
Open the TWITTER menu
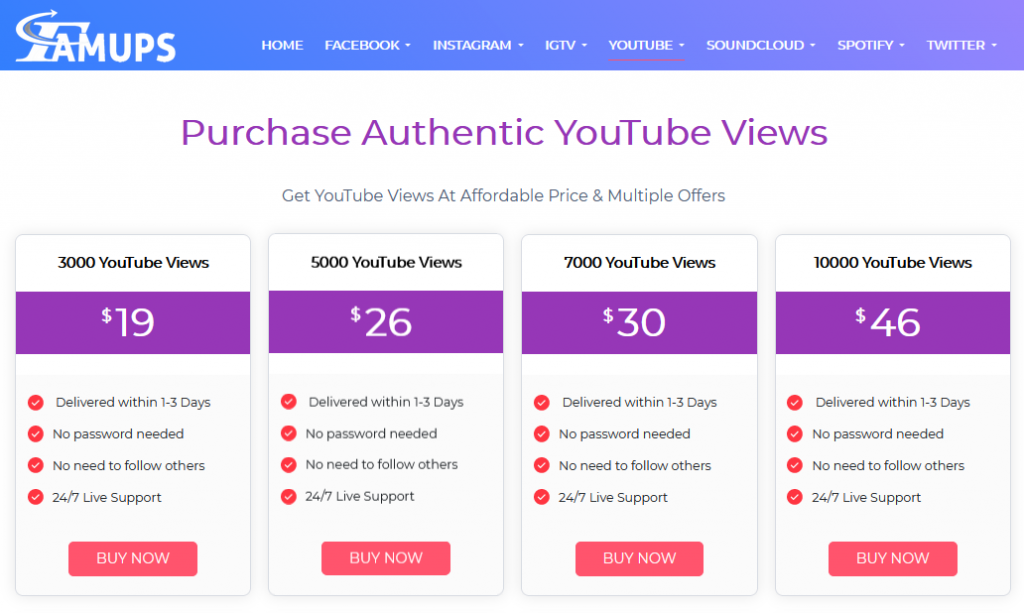962,45
